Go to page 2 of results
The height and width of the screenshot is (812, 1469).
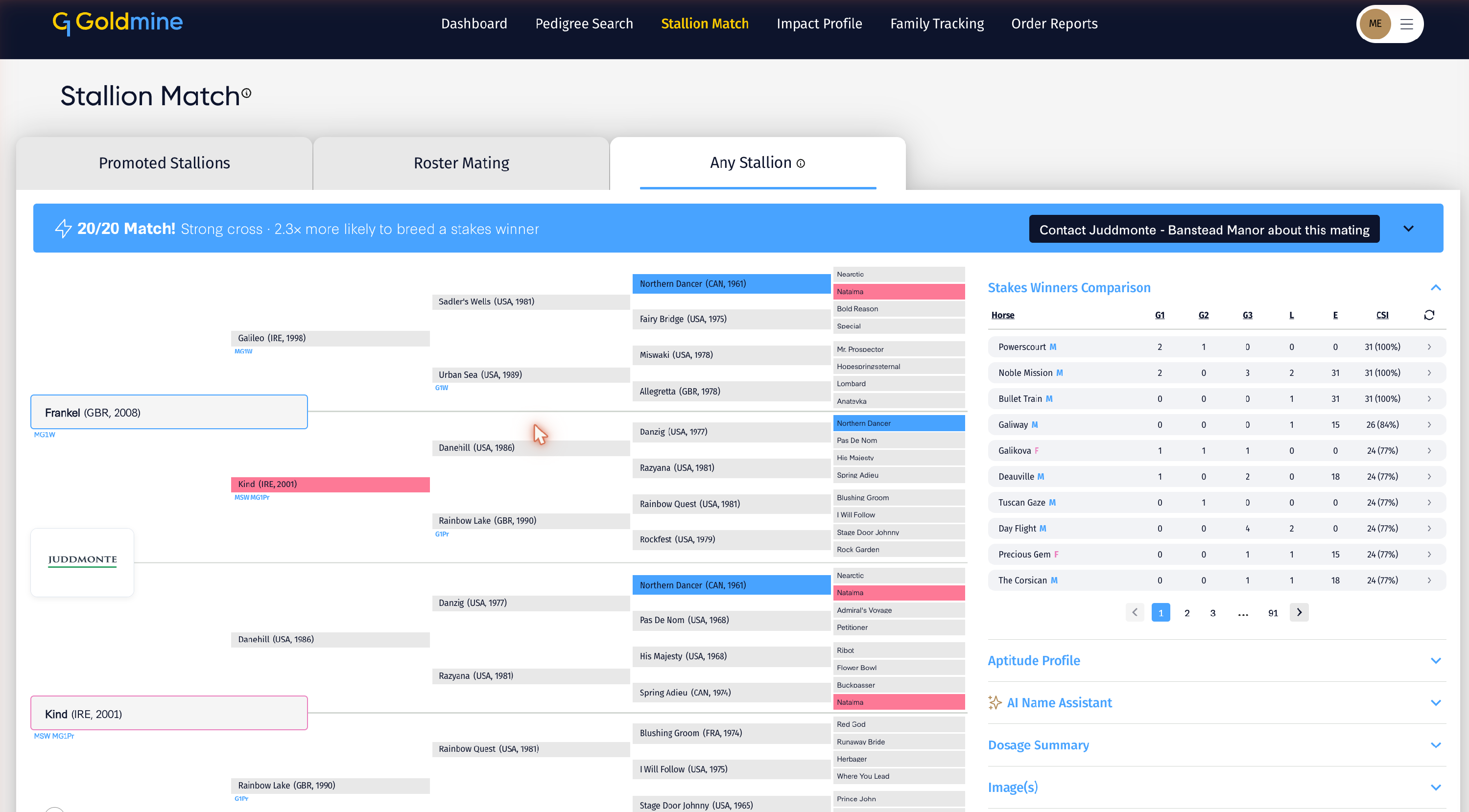(x=1187, y=613)
